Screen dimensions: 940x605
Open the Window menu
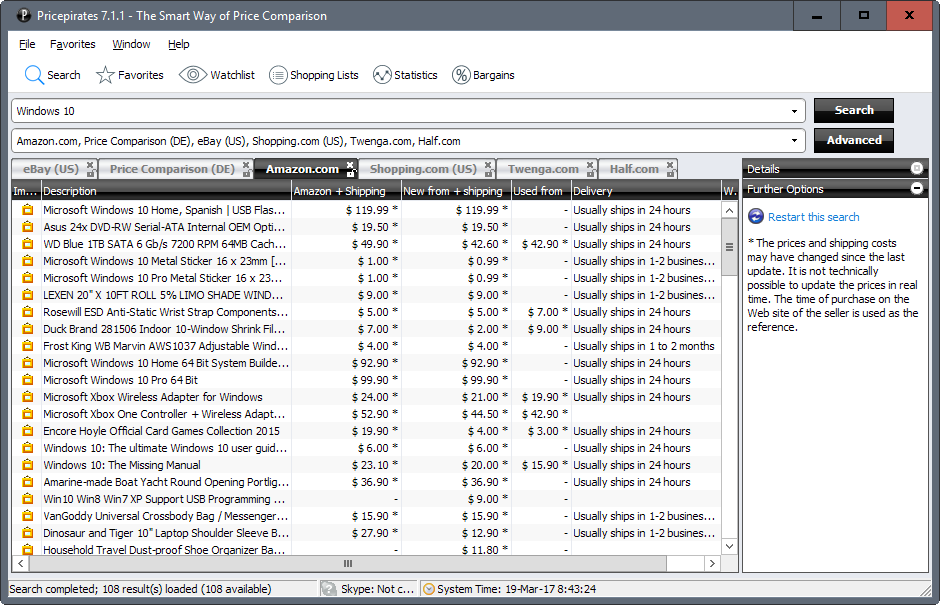click(x=131, y=44)
